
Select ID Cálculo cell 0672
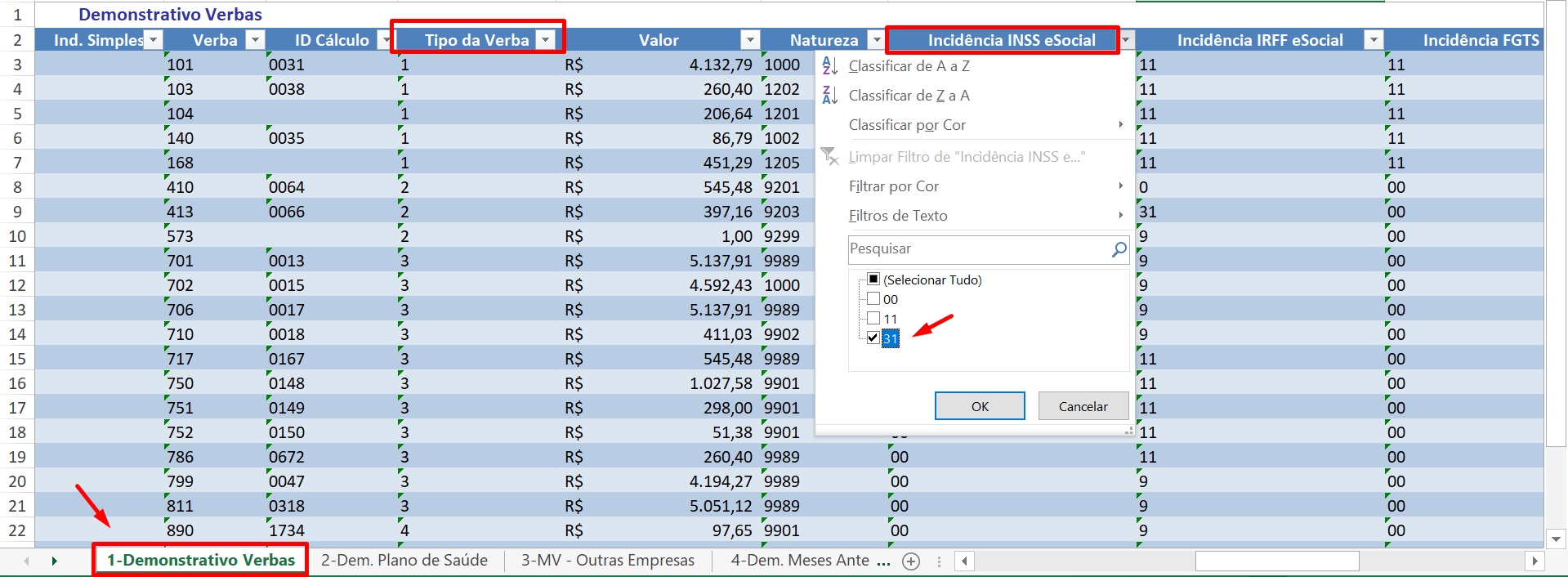pos(332,457)
